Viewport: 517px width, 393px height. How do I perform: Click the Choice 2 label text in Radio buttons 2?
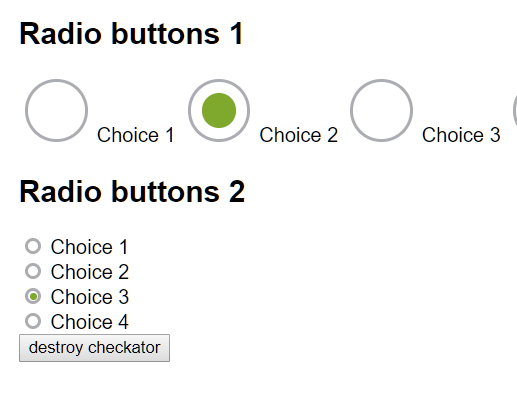90,272
